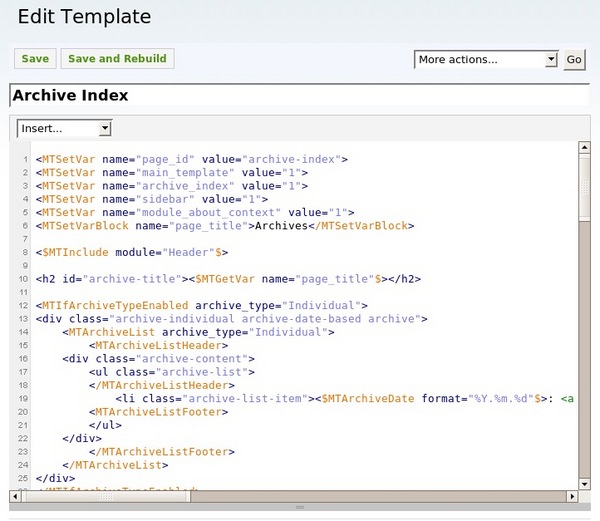Open the More actions dropdown

tap(486, 60)
